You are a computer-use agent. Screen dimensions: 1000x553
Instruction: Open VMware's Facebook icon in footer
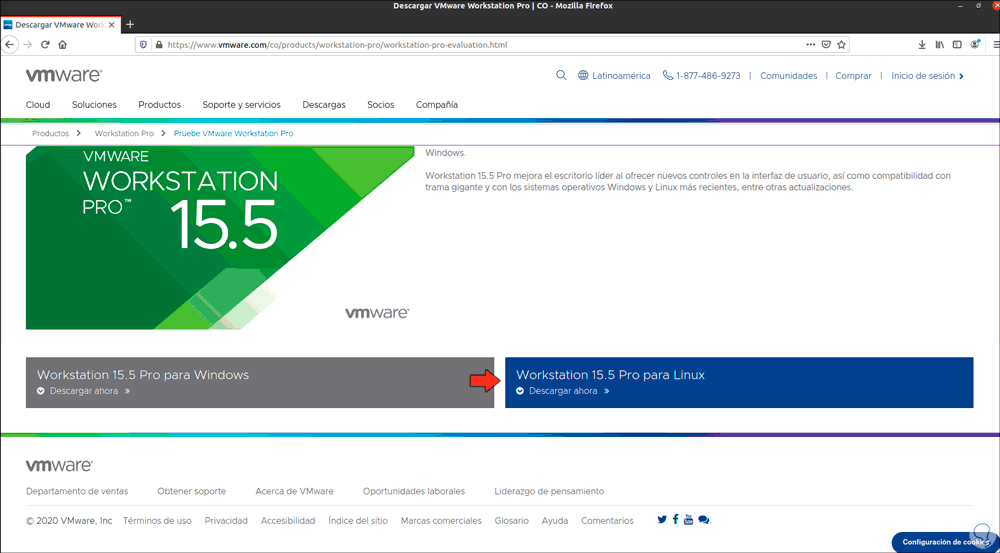pyautogui.click(x=675, y=519)
